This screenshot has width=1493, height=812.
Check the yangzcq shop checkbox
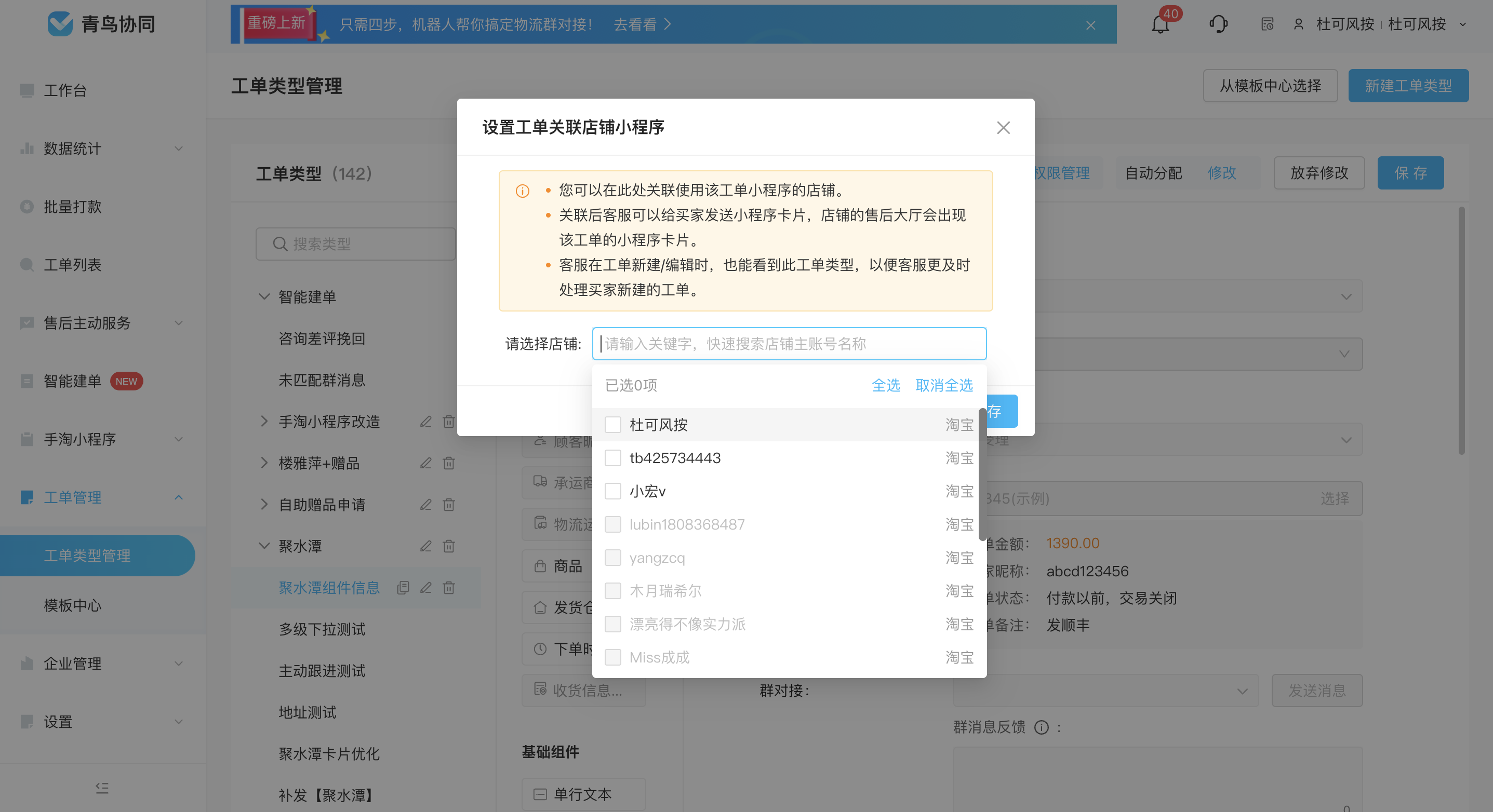coord(612,558)
